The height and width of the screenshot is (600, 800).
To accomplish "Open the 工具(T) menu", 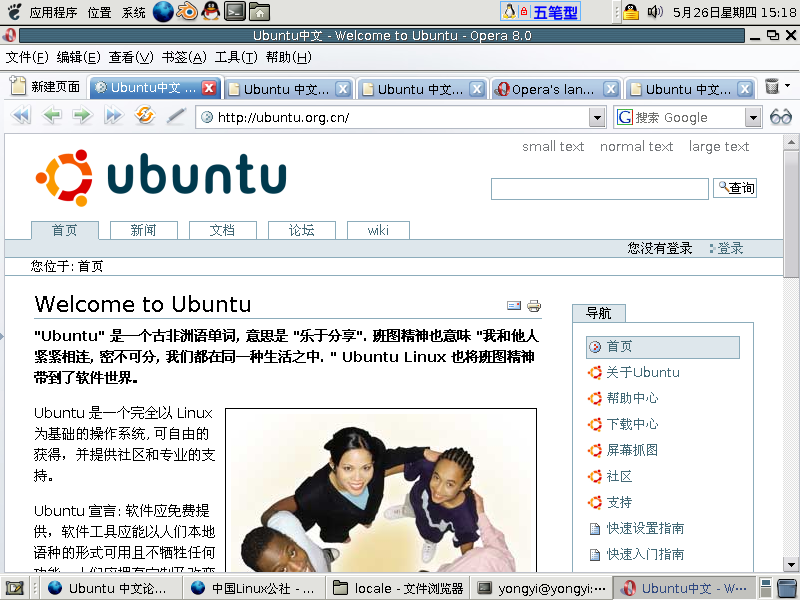I will coord(236,57).
